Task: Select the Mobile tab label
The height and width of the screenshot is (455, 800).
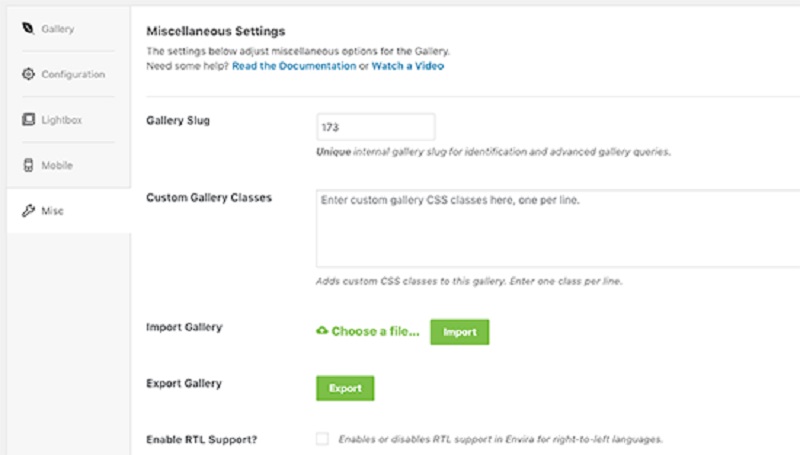Action: point(56,165)
